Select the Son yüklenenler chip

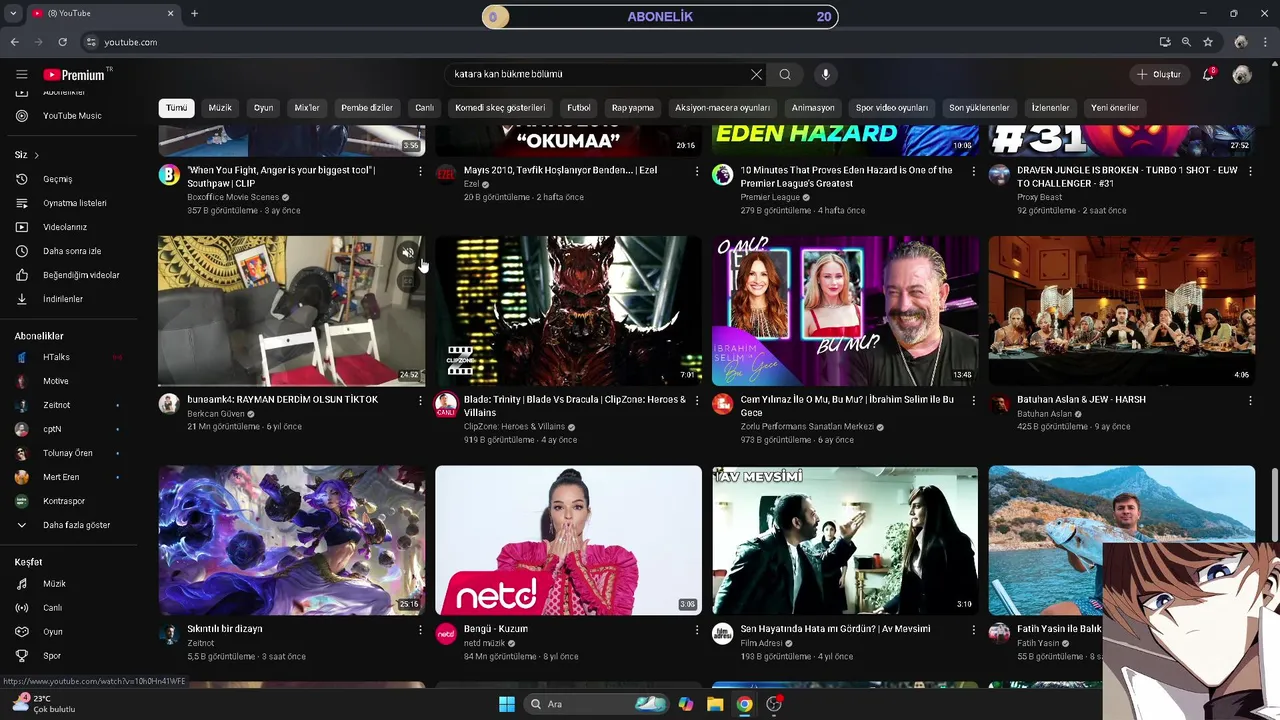[979, 108]
